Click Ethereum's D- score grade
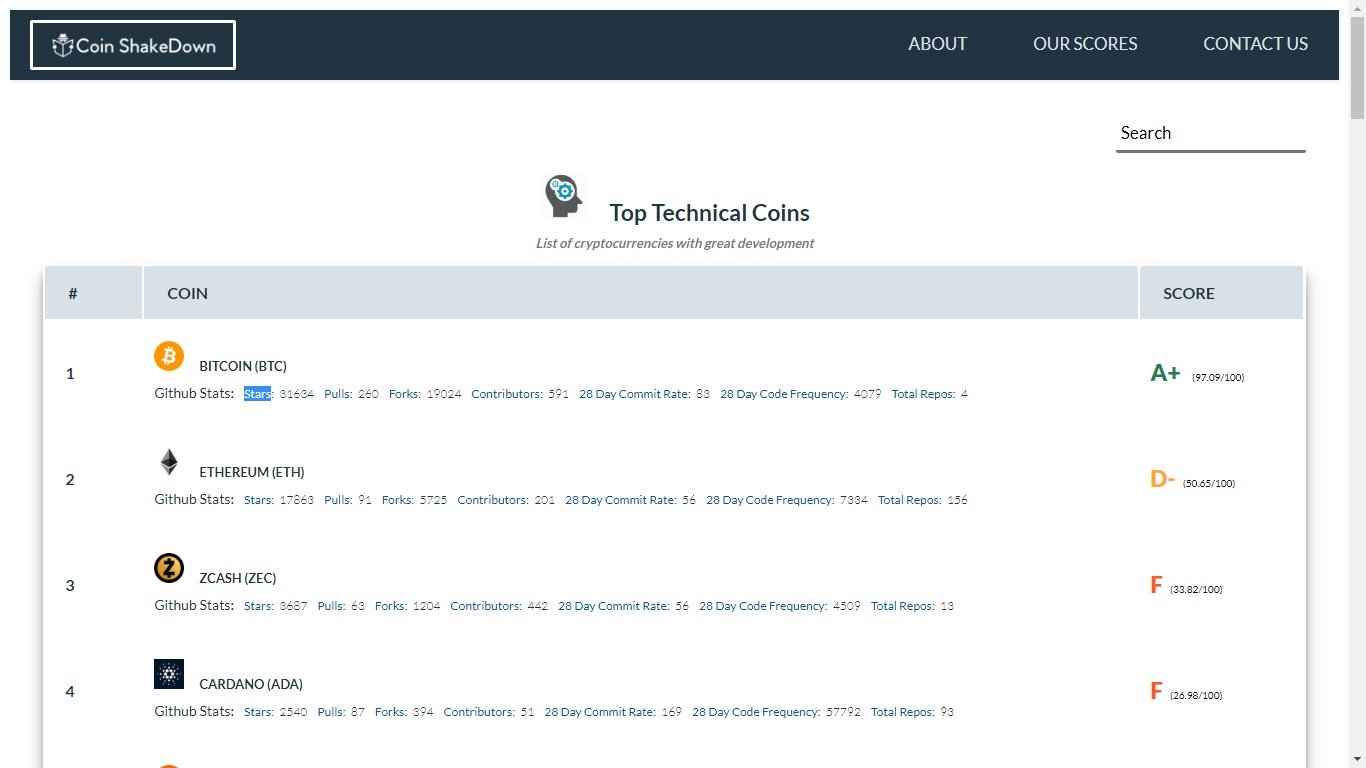The width and height of the screenshot is (1366, 768). coord(1162,479)
